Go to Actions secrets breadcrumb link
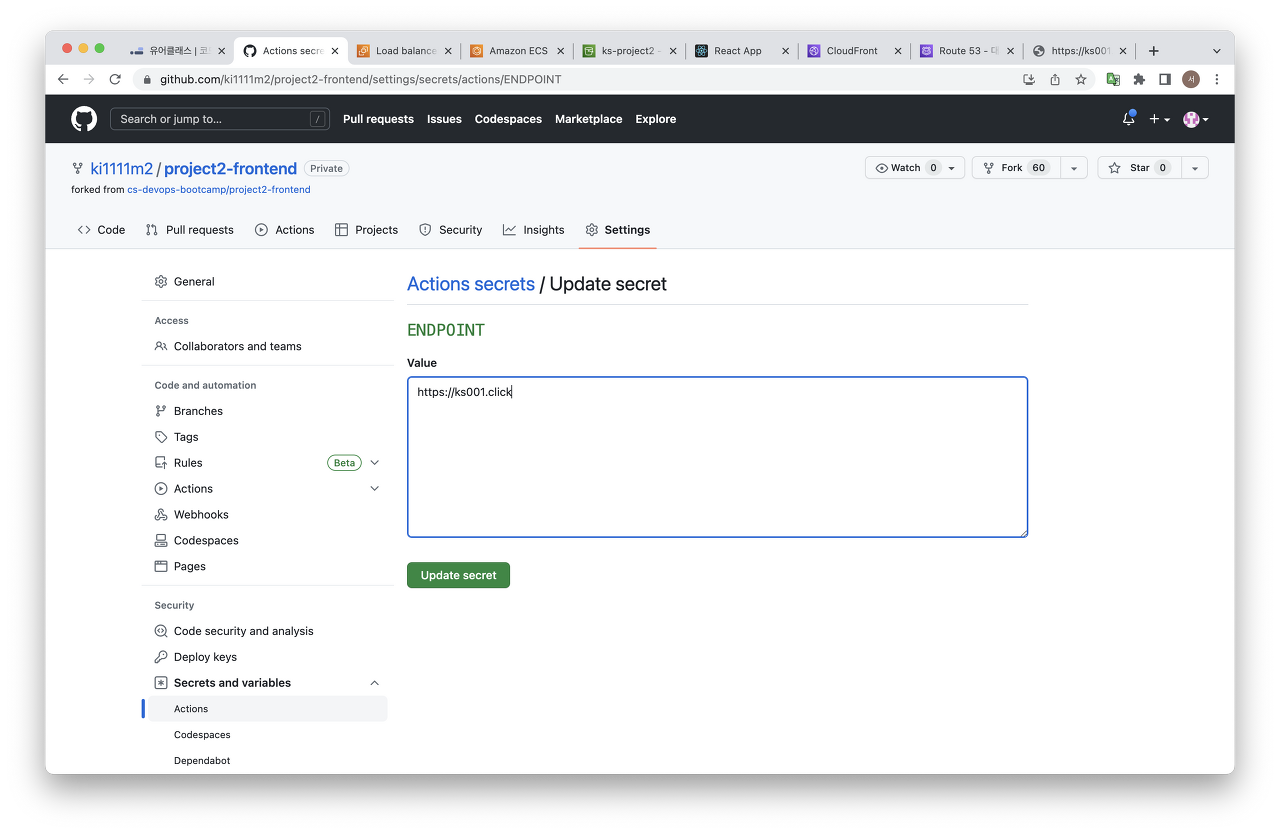1280x834 pixels. [471, 284]
